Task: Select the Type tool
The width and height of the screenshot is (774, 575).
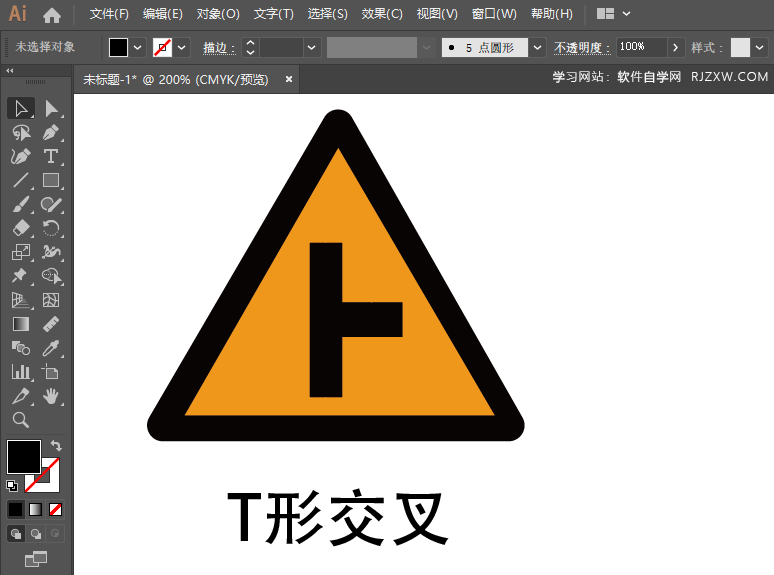Action: point(51,156)
